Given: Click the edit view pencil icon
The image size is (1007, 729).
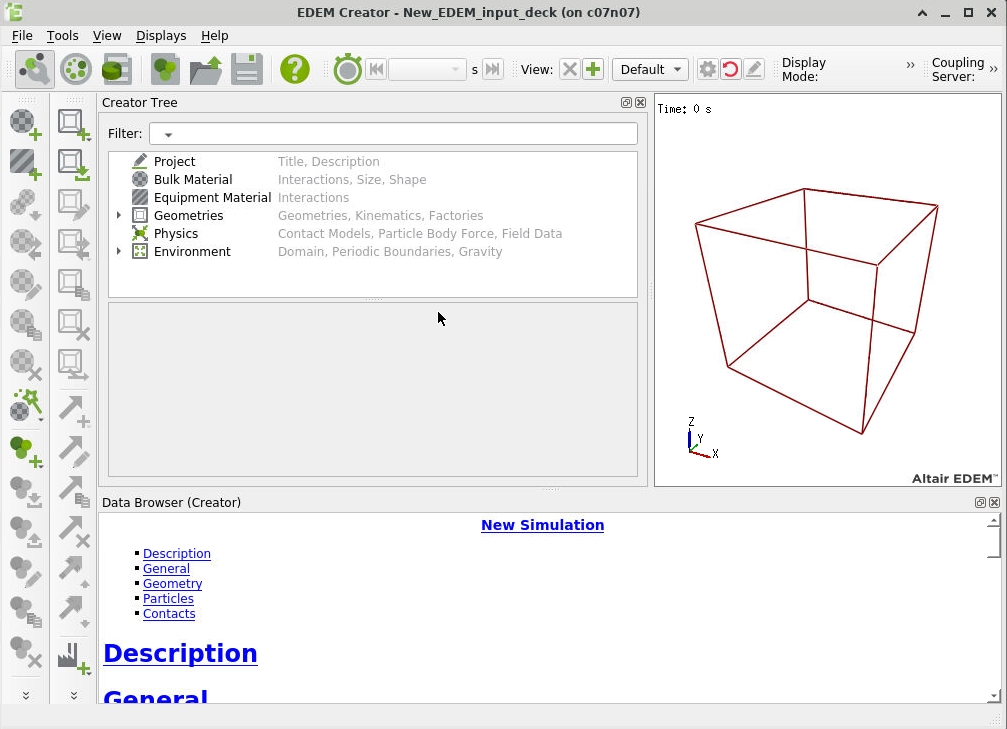Looking at the screenshot, I should tap(753, 69).
